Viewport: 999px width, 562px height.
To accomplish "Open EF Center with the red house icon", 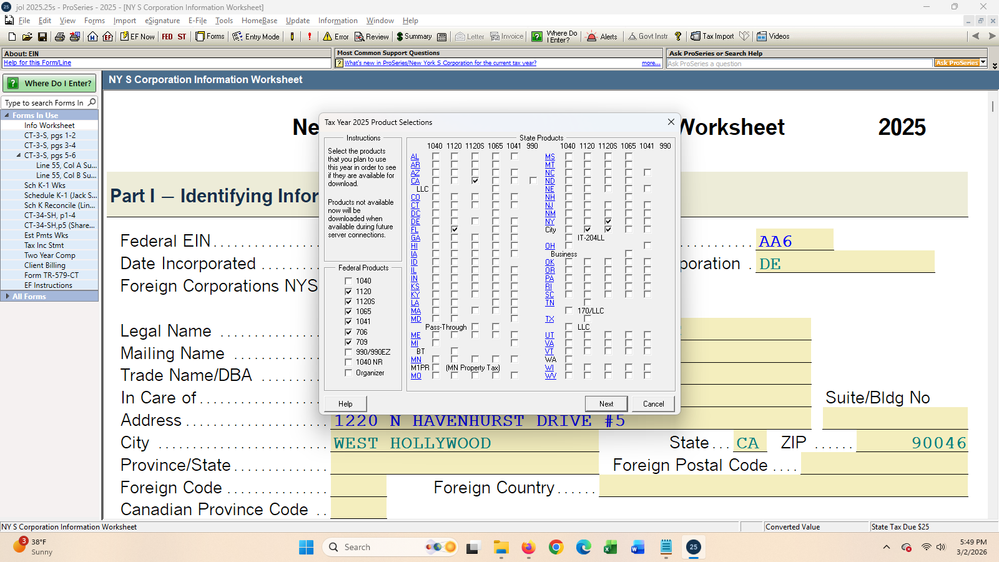I will (x=108, y=36).
